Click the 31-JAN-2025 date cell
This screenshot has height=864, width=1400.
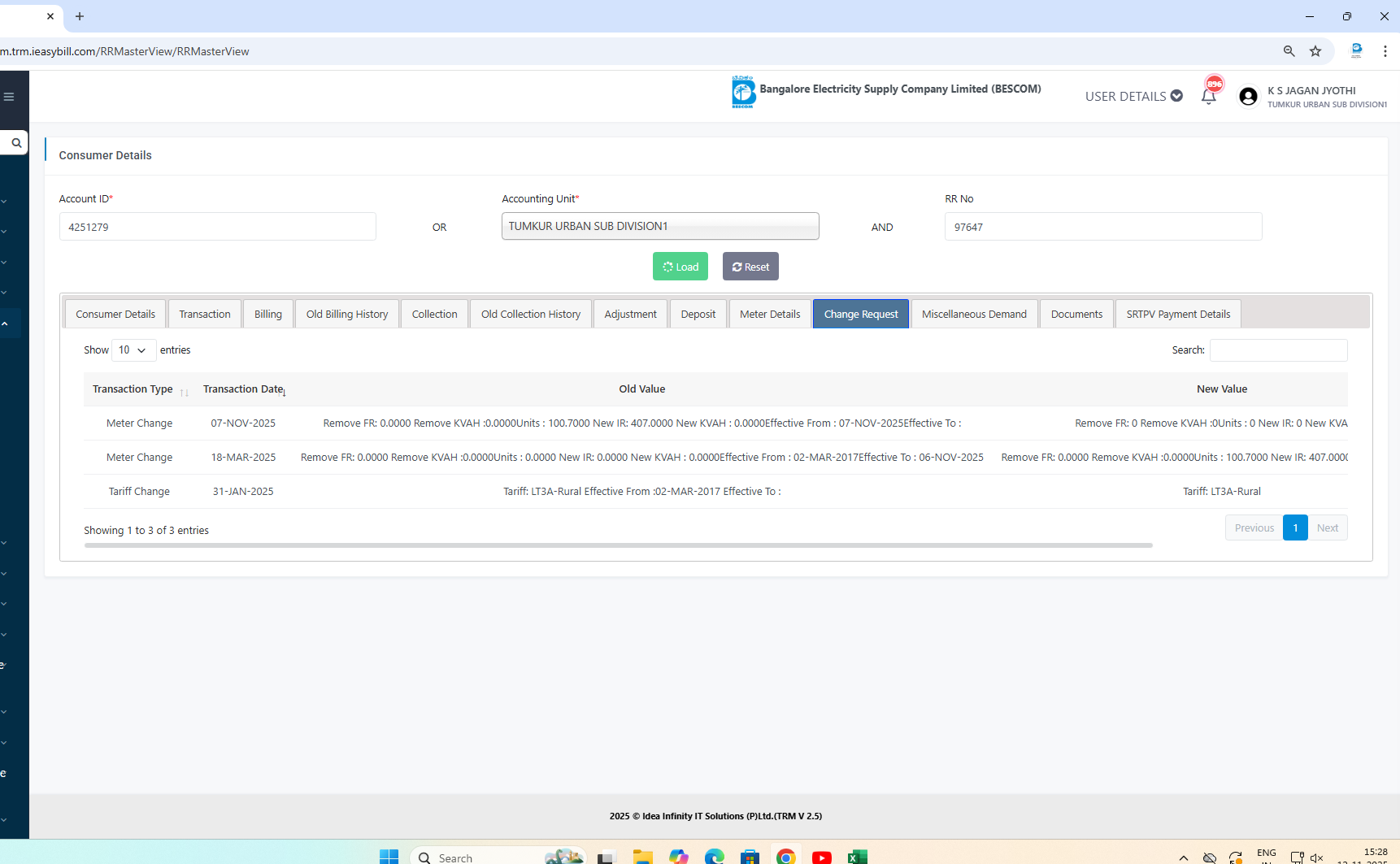point(243,492)
